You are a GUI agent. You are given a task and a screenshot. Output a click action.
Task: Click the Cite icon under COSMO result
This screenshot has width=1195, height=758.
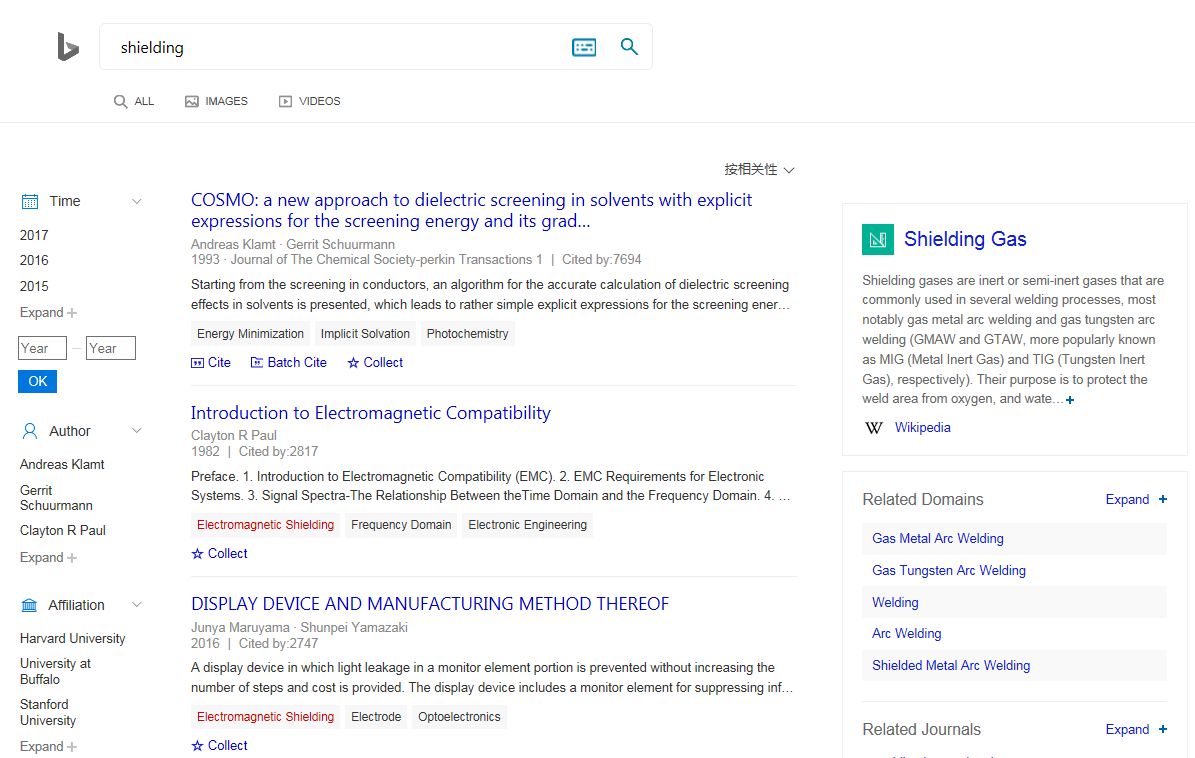coord(198,363)
